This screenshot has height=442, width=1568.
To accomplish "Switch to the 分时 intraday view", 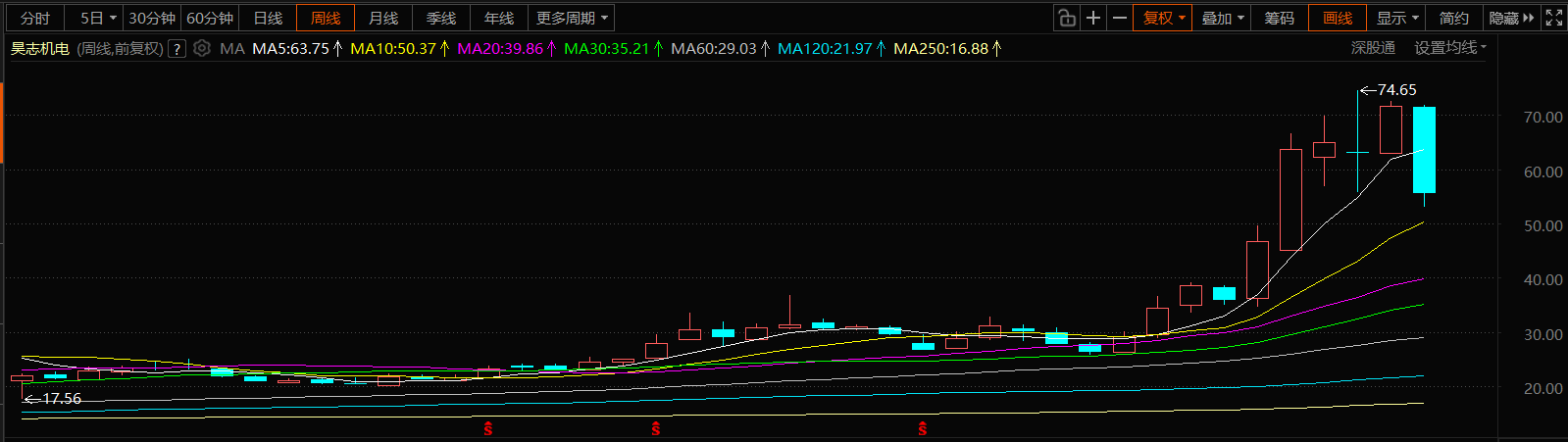I will pos(35,18).
